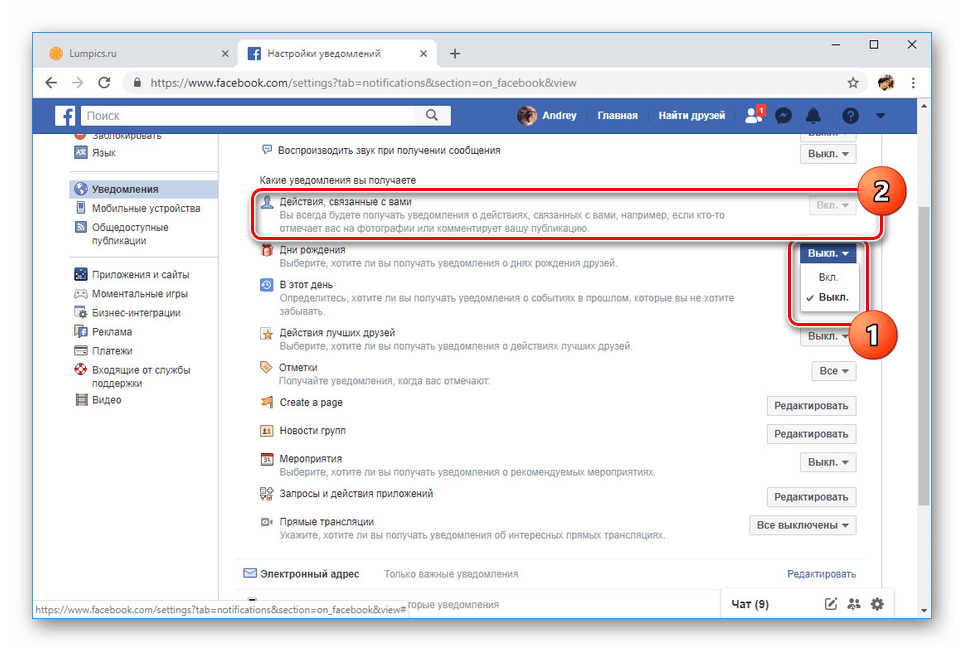
Task: Switch to the Lumpics.ru tab
Action: pos(139,54)
